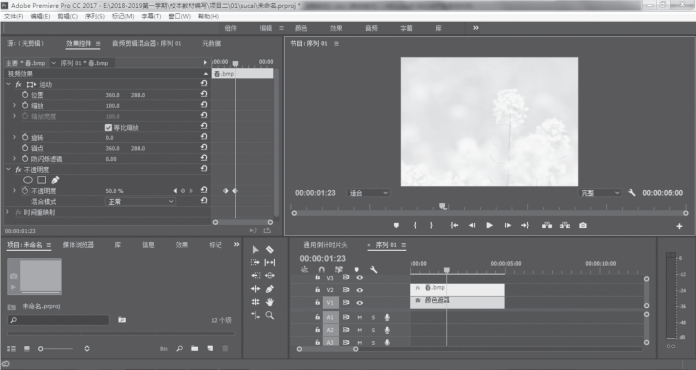Viewport: 696px width, 370px height.
Task: Hide track V1 using its eye icon
Action: (360, 303)
